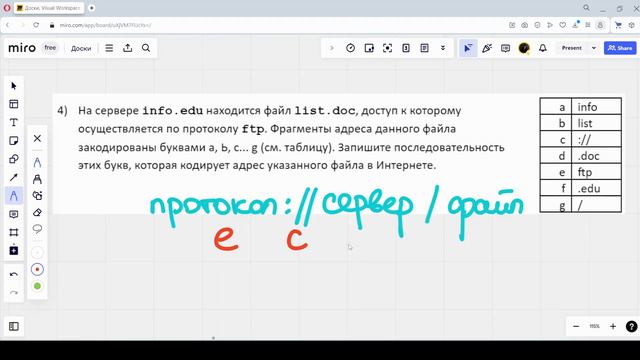
Task: Pick the red pen color swatch
Action: click(37, 269)
